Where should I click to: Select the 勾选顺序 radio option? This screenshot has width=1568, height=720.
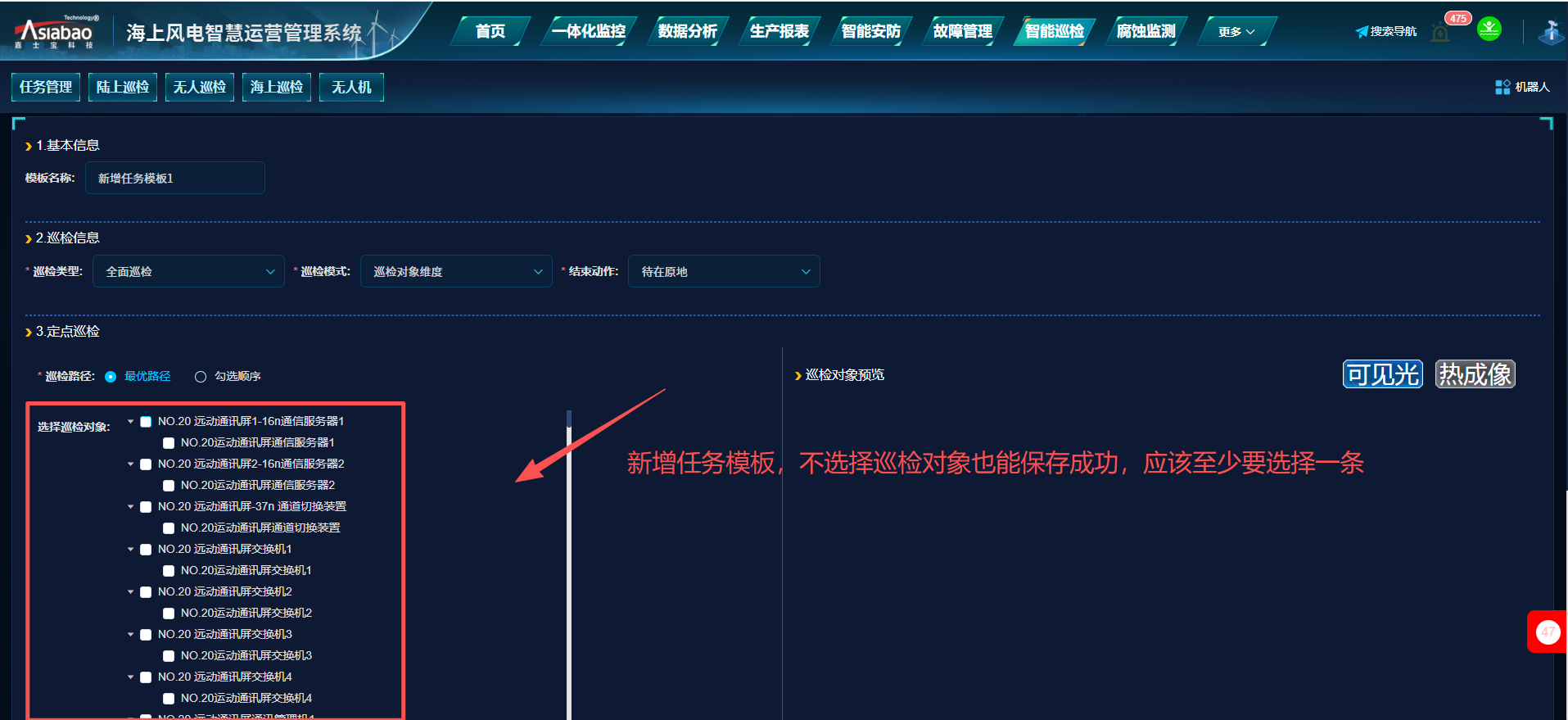(201, 377)
